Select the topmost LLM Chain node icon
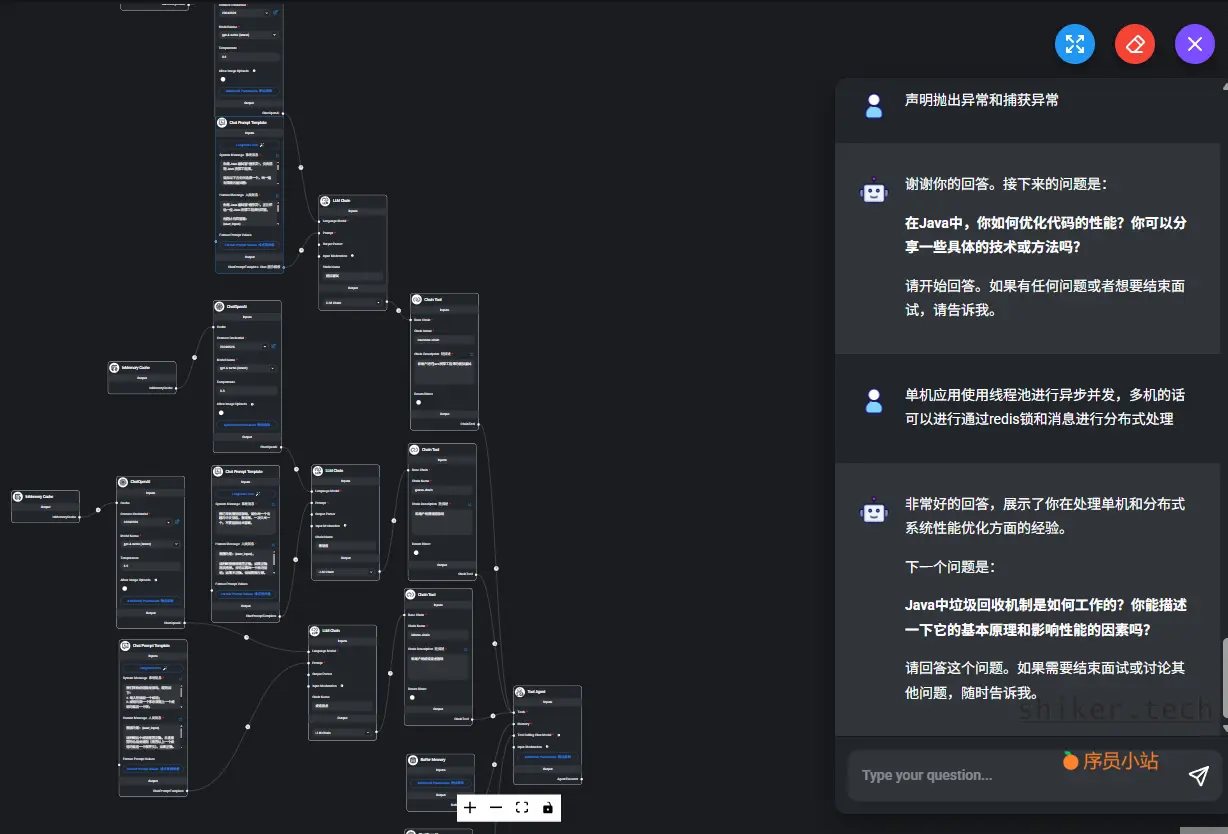The image size is (1228, 834). [326, 201]
